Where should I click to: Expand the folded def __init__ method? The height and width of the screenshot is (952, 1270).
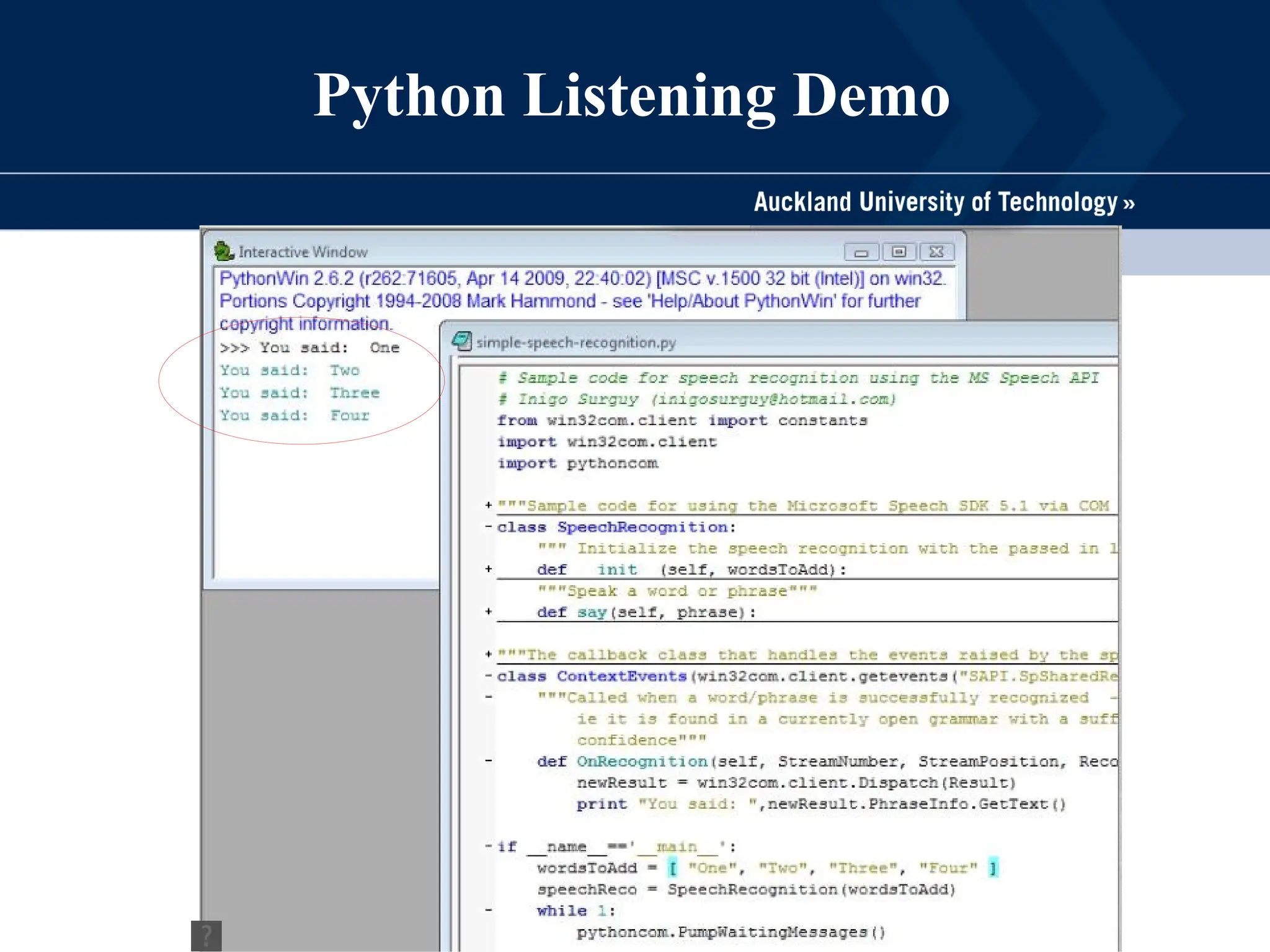489,569
